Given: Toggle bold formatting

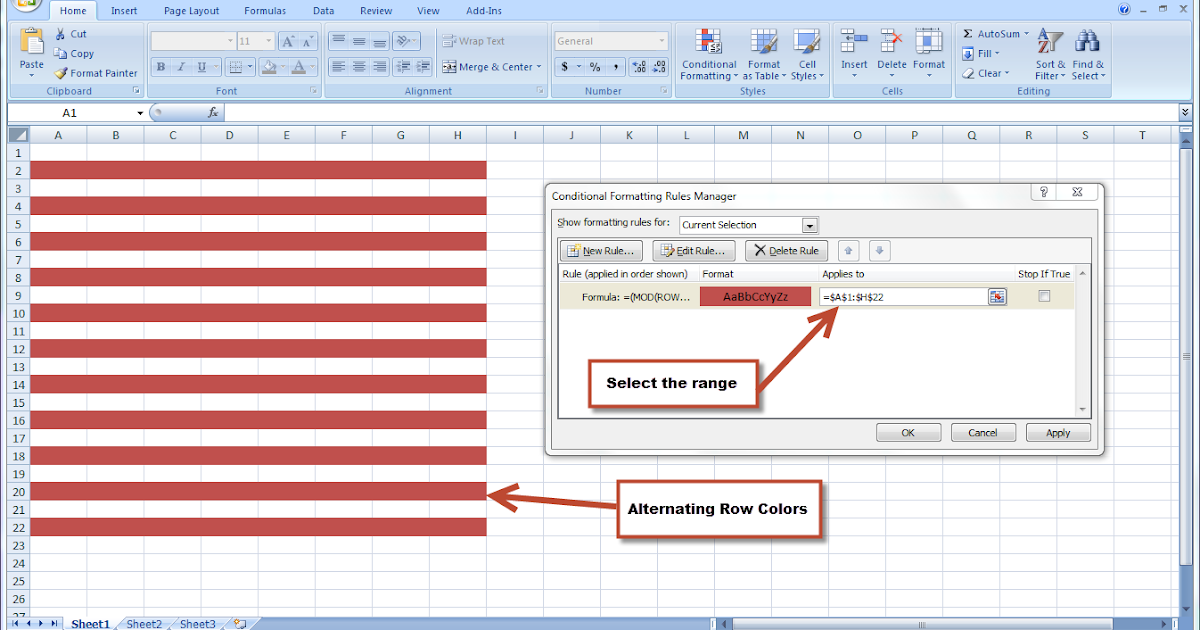Looking at the screenshot, I should (160, 66).
